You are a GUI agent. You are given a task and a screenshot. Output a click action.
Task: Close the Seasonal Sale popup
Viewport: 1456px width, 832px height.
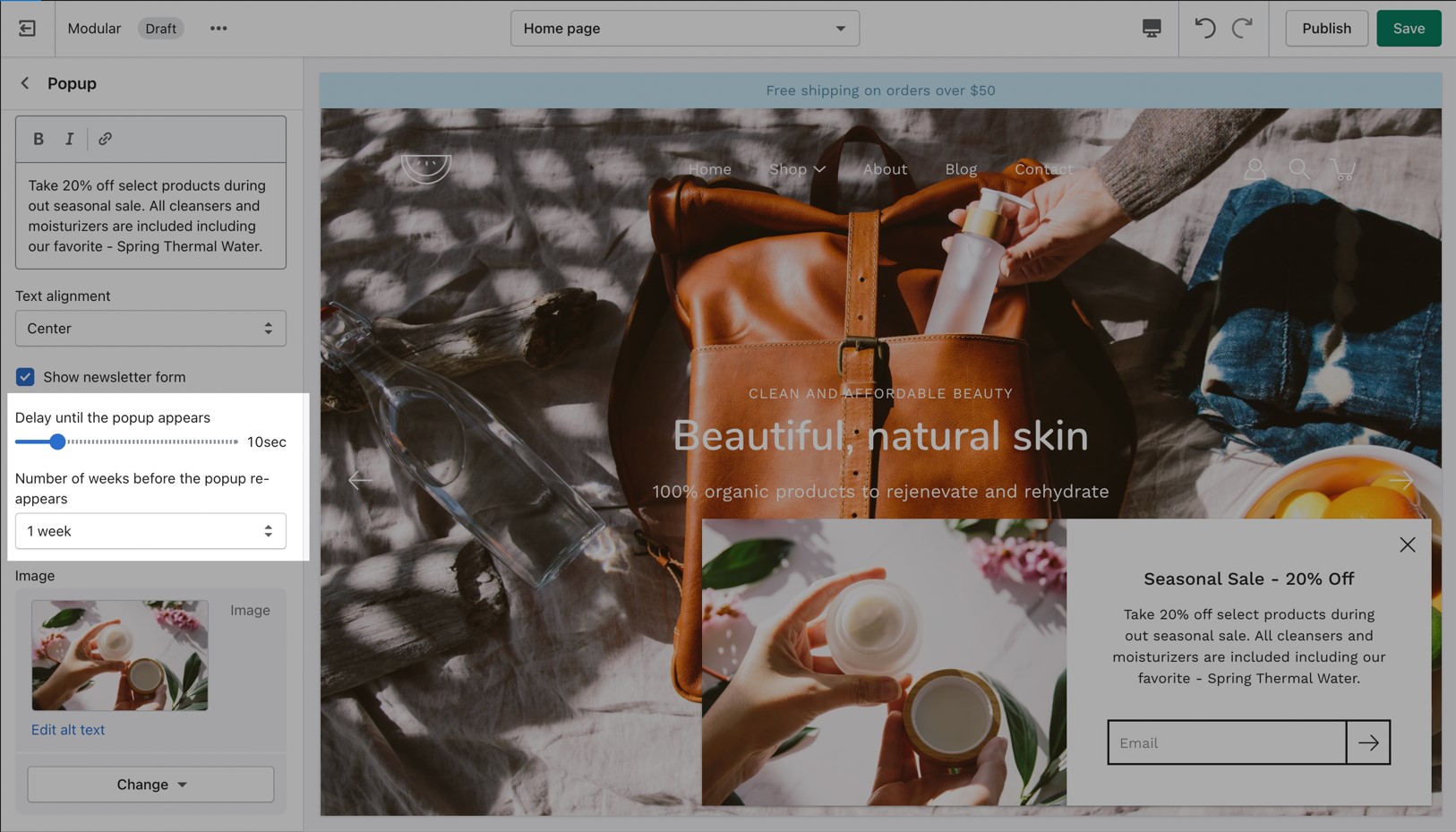(1407, 545)
